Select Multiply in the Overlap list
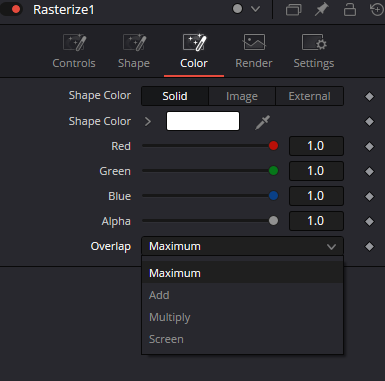 pos(242,317)
